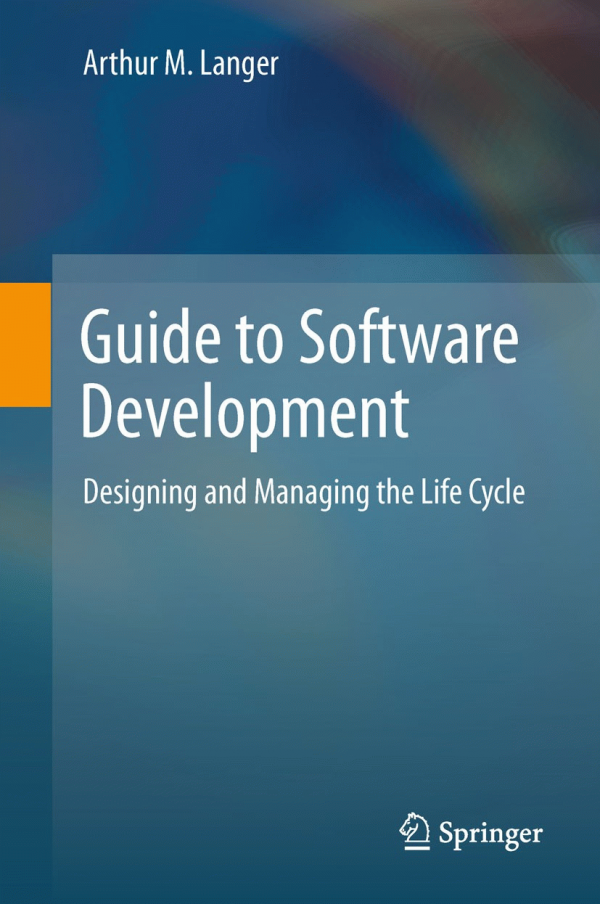Click the Springer publisher wordmark
600x904 pixels.
click(489, 832)
